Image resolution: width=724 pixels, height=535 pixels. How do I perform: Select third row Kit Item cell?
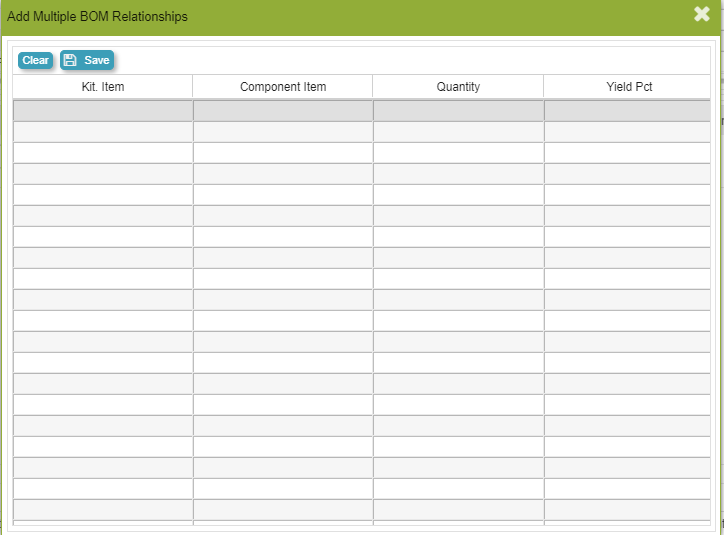click(103, 153)
